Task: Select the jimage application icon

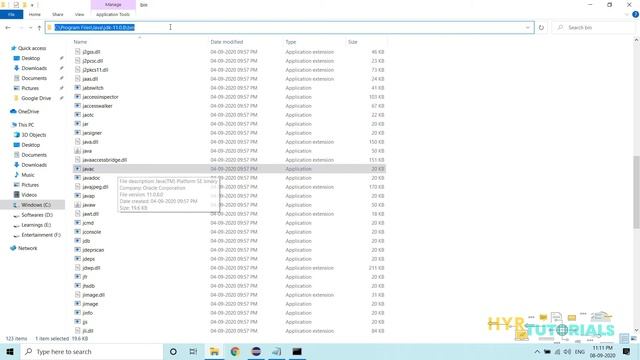Action: pos(78,304)
